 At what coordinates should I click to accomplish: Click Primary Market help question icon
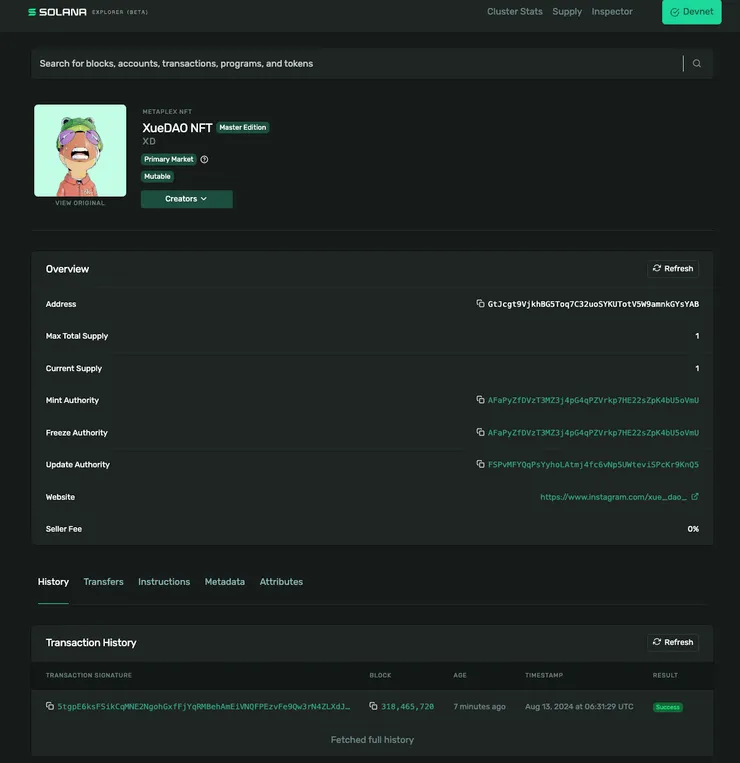point(204,159)
